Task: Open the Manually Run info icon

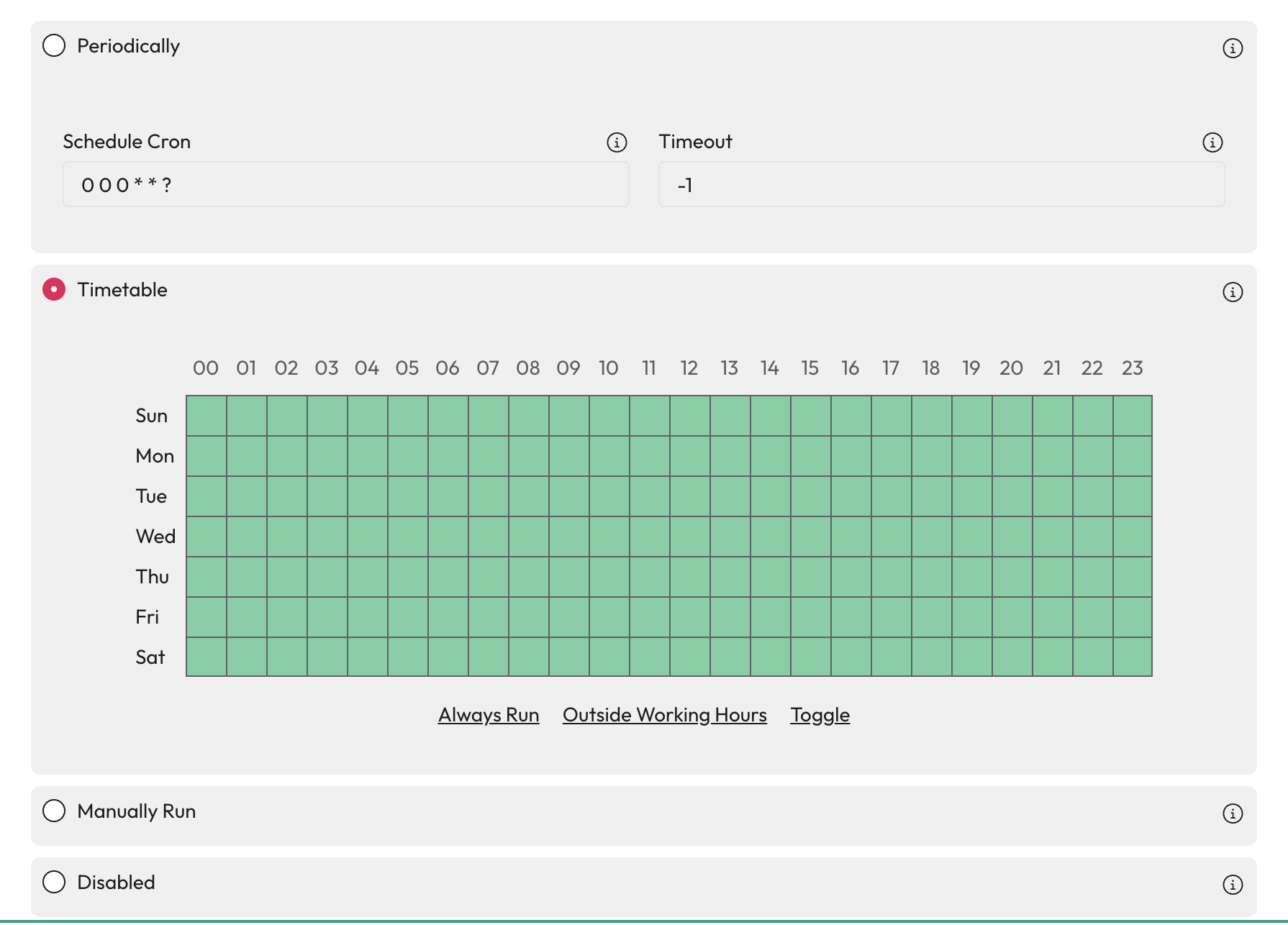Action: point(1233,814)
